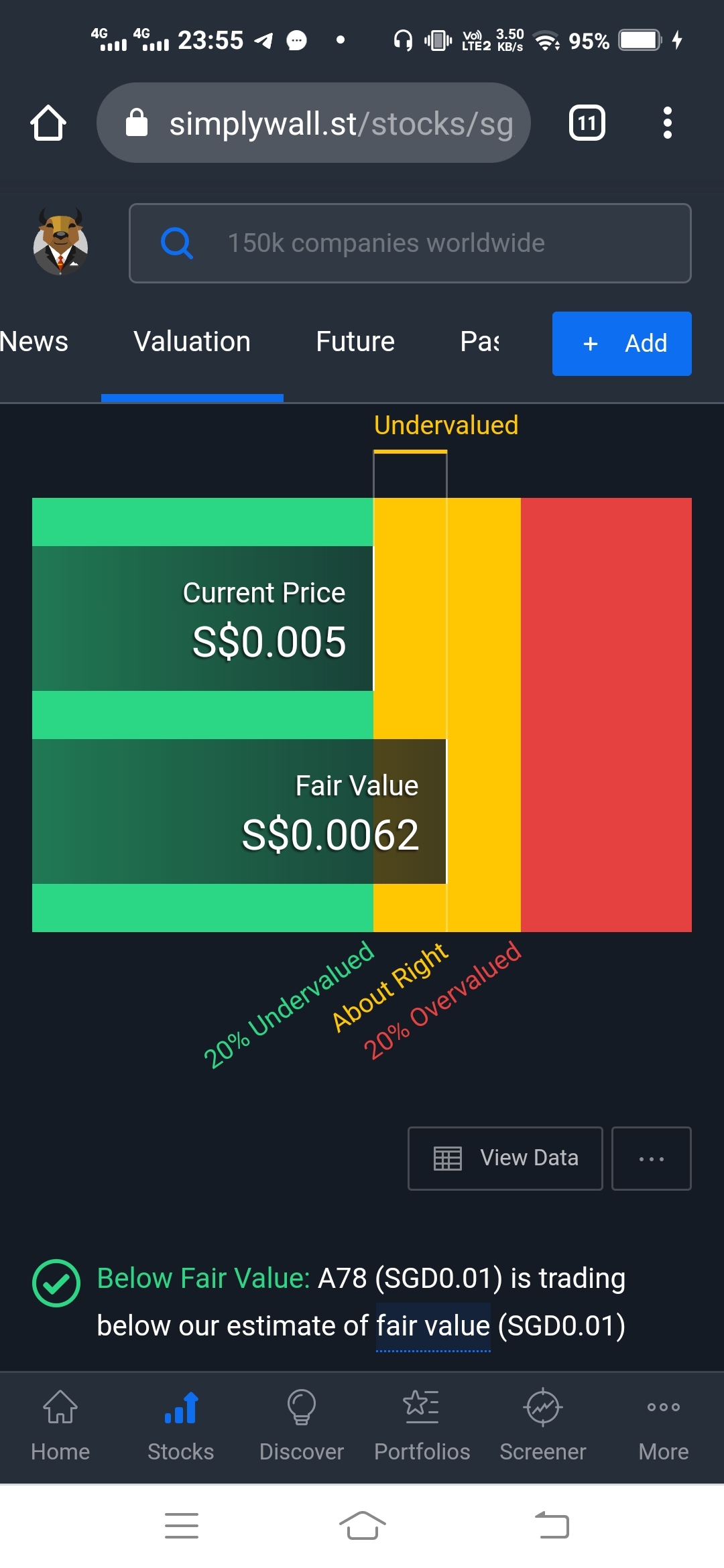This screenshot has height=1568, width=724.
Task: Expand the More menu in the bottom navigation
Action: click(664, 1426)
